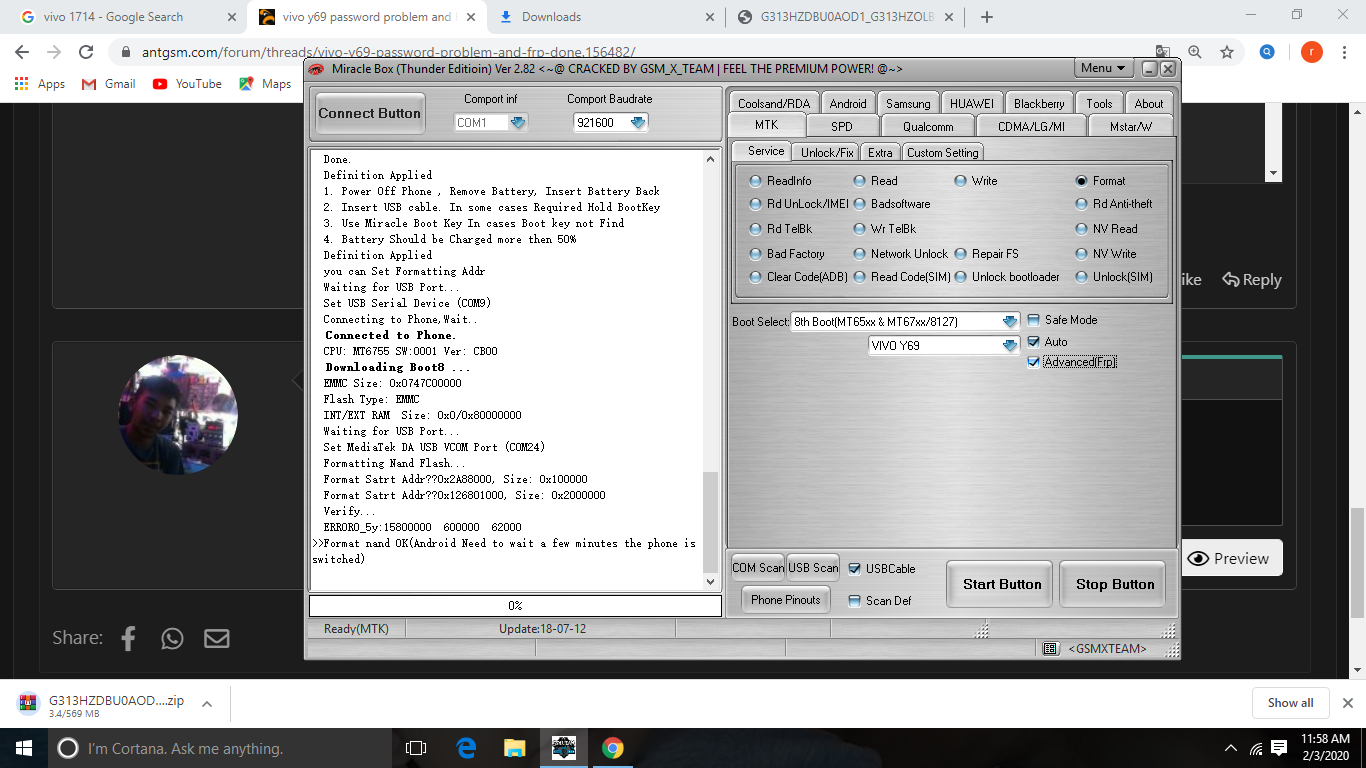Select the NV Read radio option
Viewport: 1366px width, 768px height.
(x=1082, y=229)
